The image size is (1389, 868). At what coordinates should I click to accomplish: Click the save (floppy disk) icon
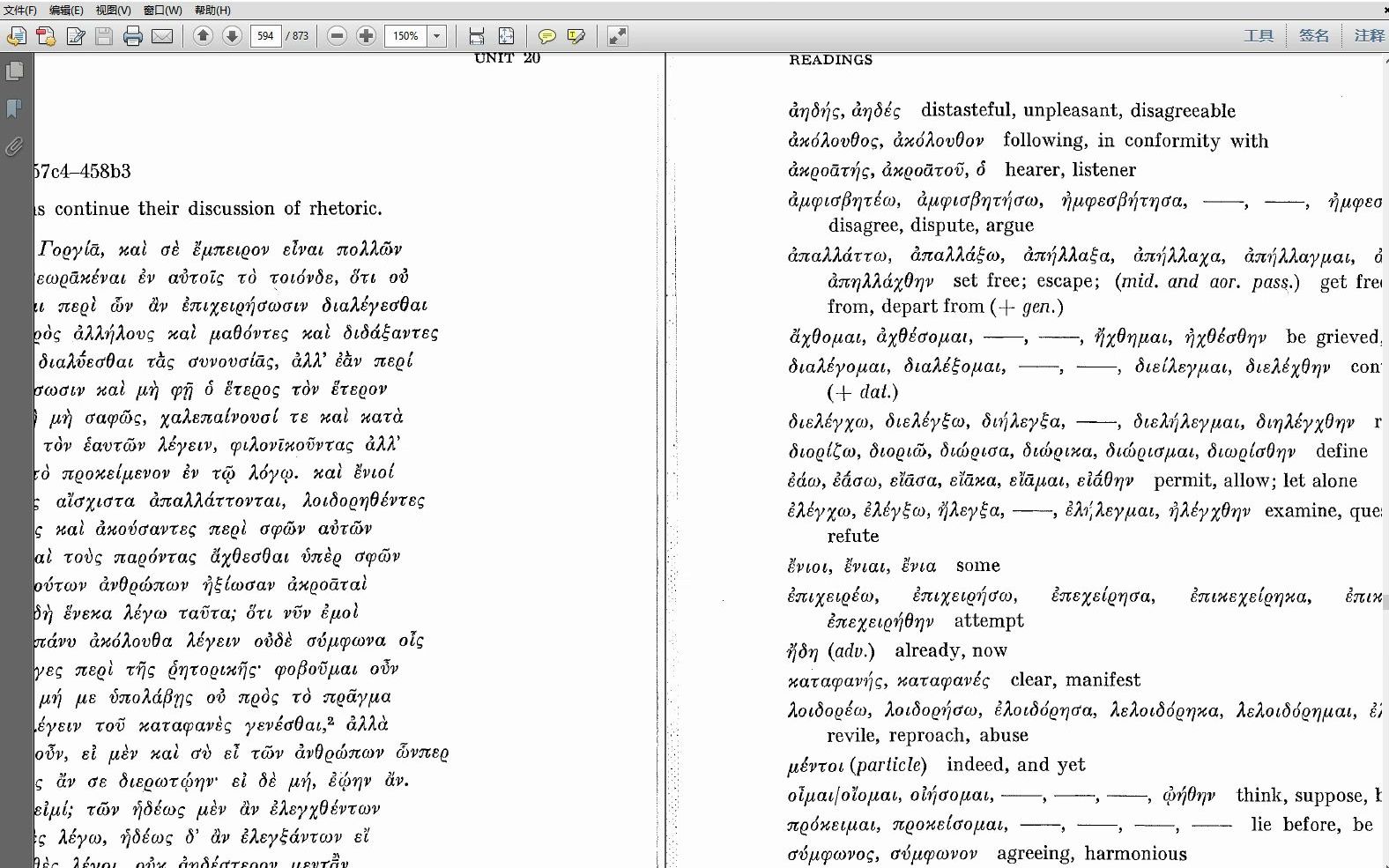[104, 36]
